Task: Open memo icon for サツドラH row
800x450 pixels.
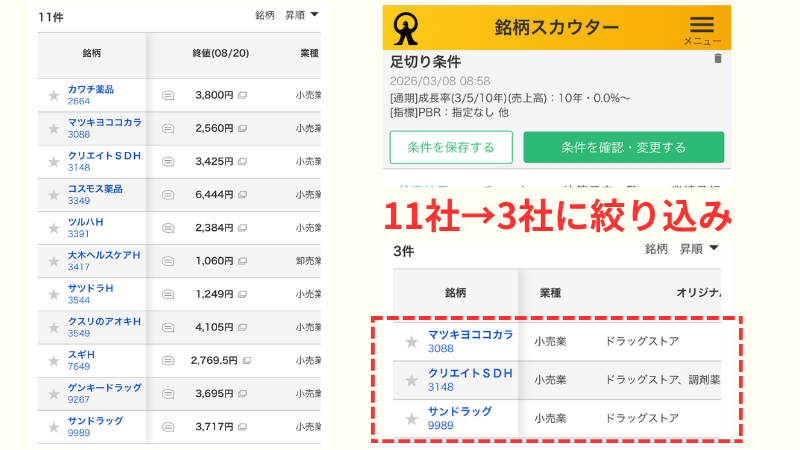Action: [168, 294]
